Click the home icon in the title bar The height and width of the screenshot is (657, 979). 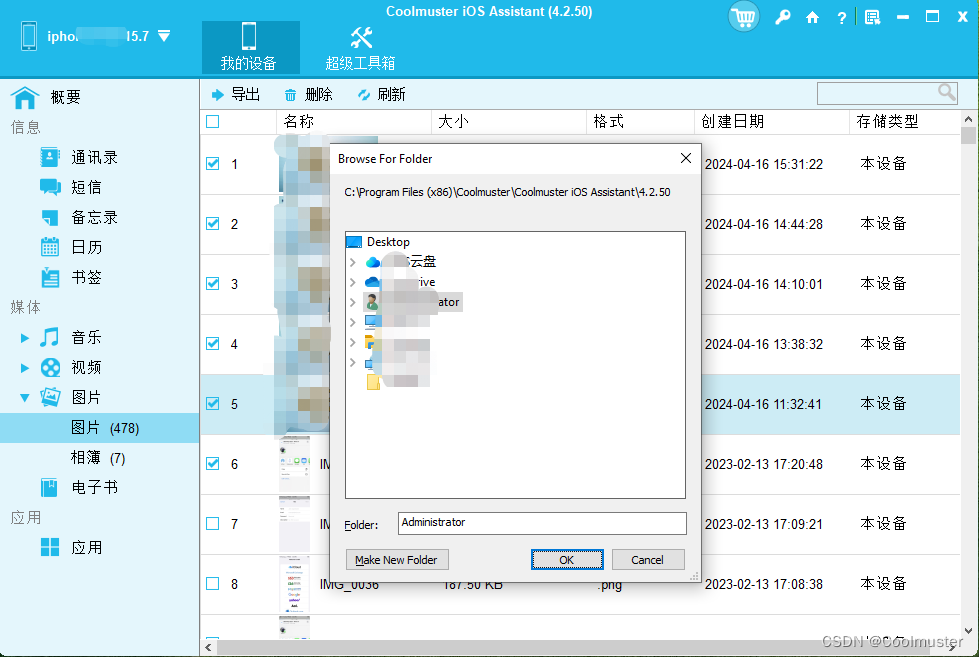click(x=813, y=17)
